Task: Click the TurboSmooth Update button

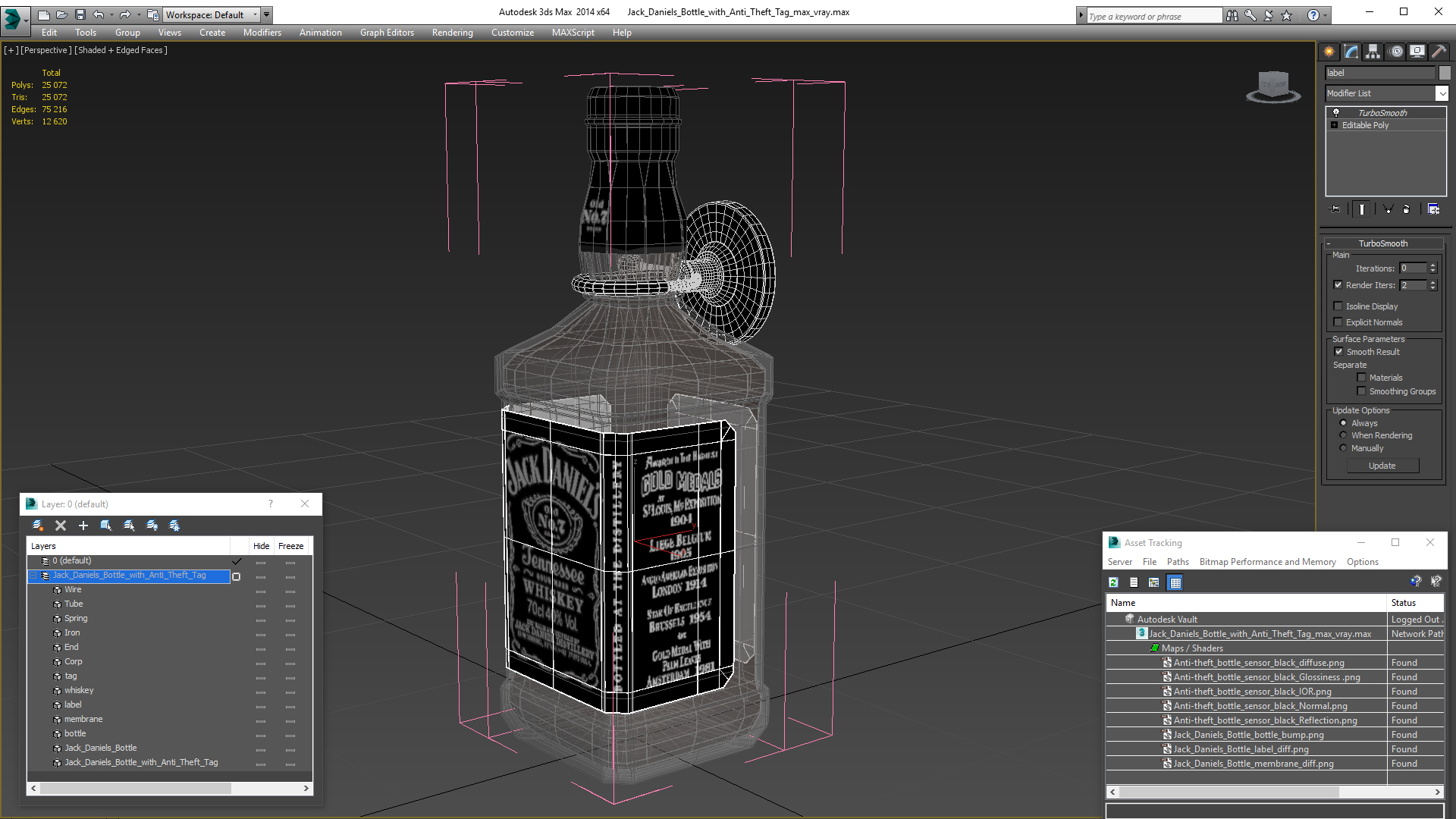Action: pos(1382,466)
